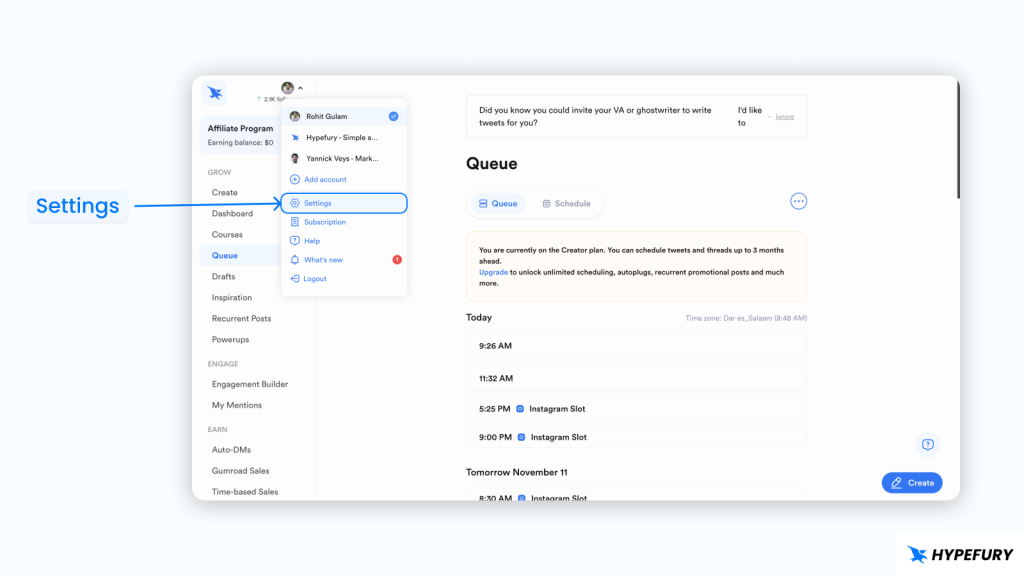Switch to the Schedule tab
1024x576 pixels.
pyautogui.click(x=566, y=204)
